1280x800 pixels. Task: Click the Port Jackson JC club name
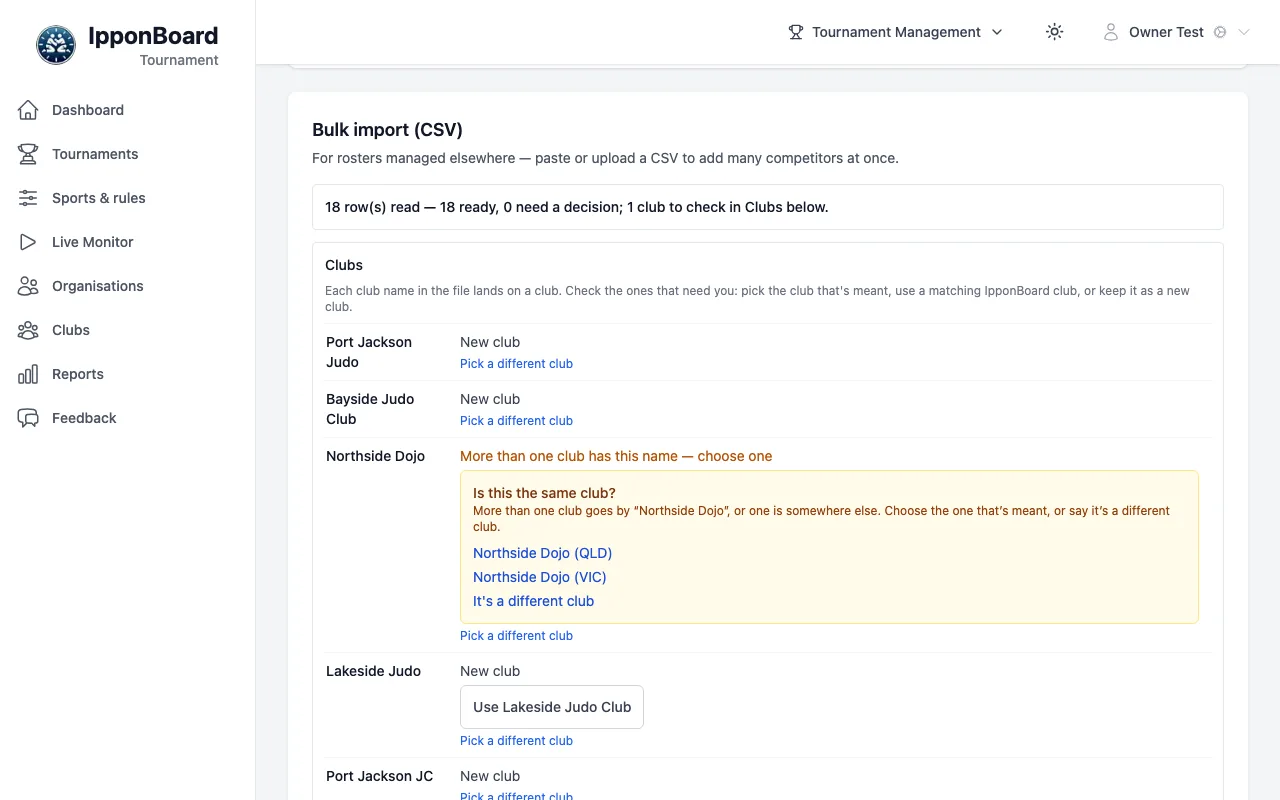click(x=379, y=776)
